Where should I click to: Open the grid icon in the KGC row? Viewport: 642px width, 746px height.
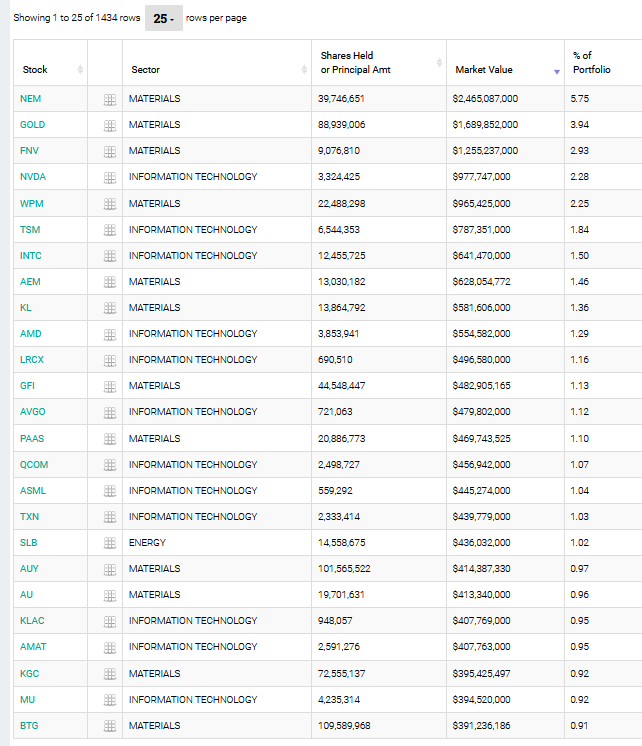coord(110,675)
